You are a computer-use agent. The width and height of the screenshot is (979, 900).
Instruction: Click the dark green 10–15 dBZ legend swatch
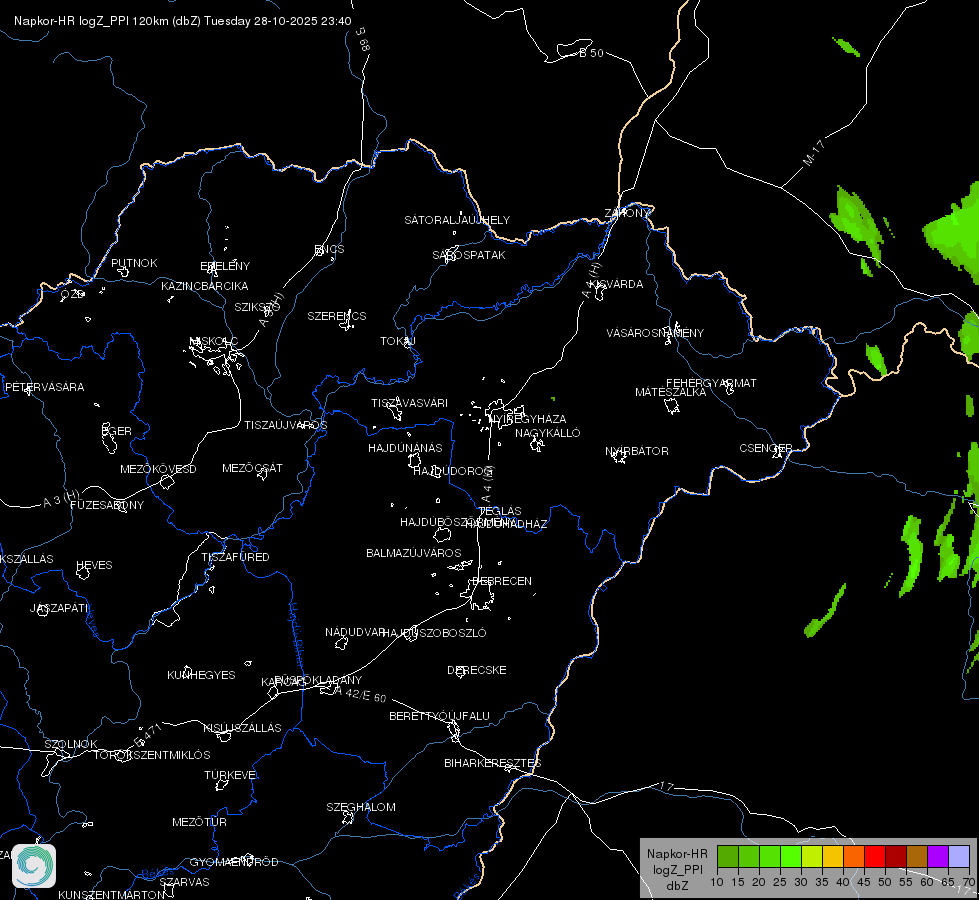click(x=728, y=856)
